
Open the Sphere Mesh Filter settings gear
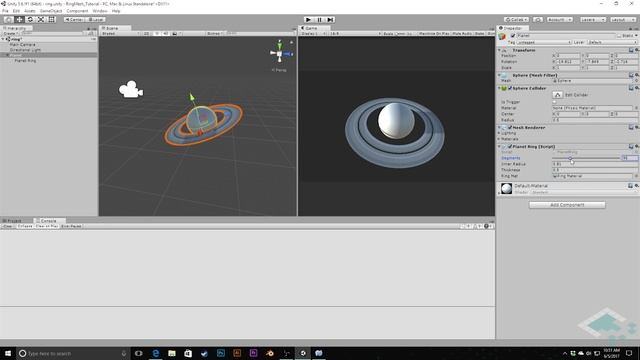coord(636,75)
